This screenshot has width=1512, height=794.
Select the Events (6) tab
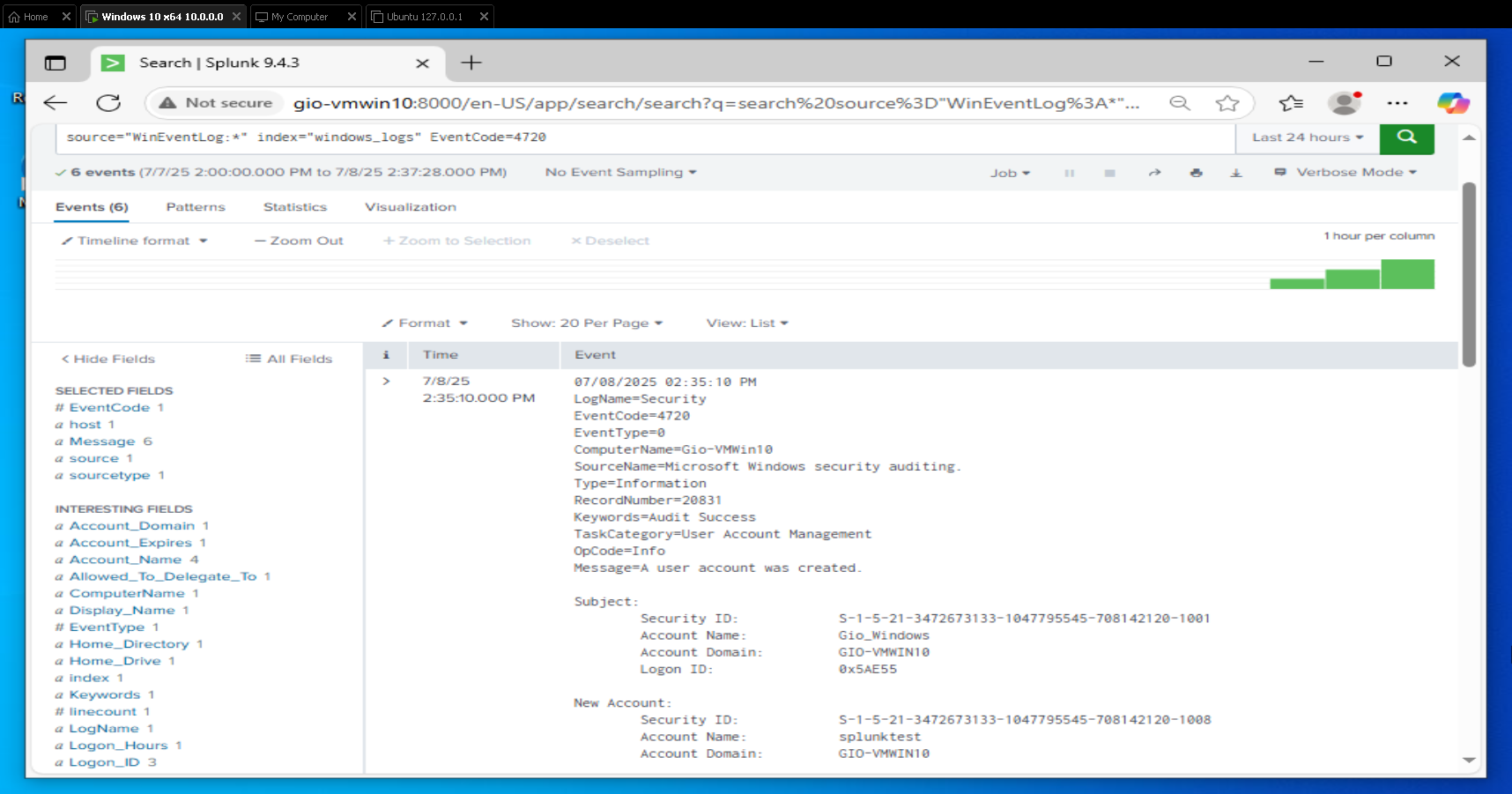[92, 207]
